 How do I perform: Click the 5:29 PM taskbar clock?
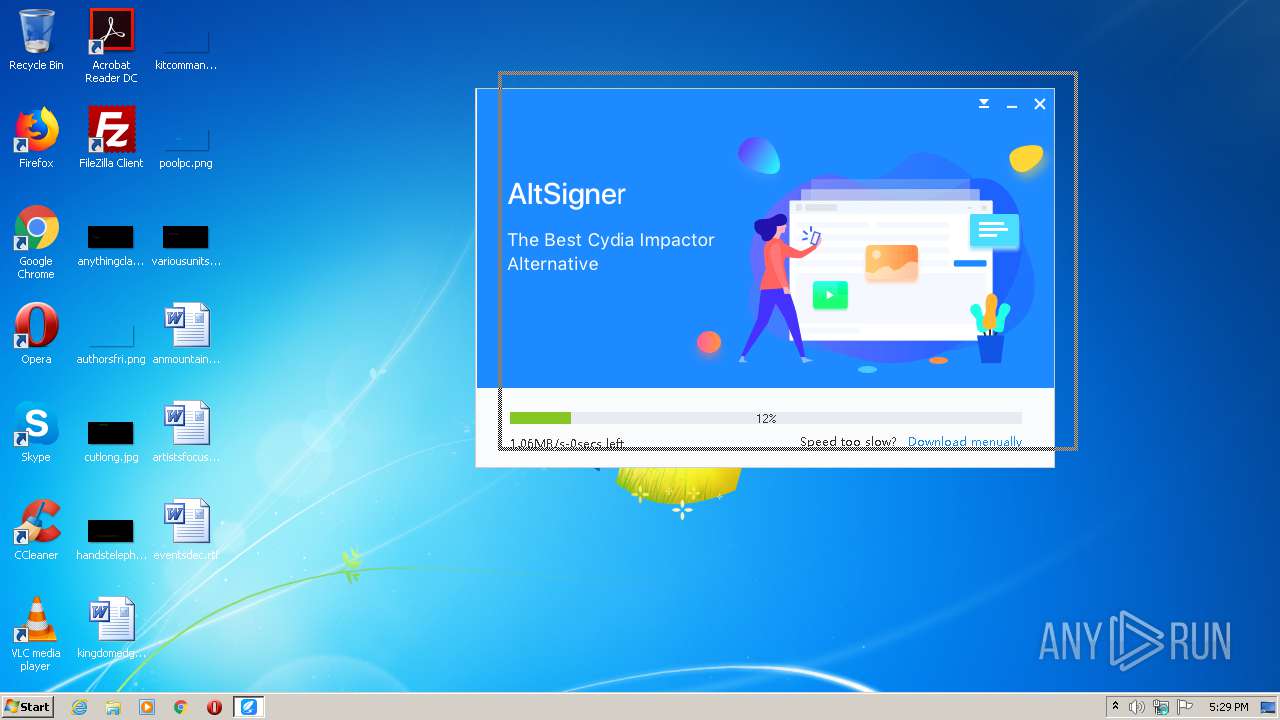click(1228, 707)
